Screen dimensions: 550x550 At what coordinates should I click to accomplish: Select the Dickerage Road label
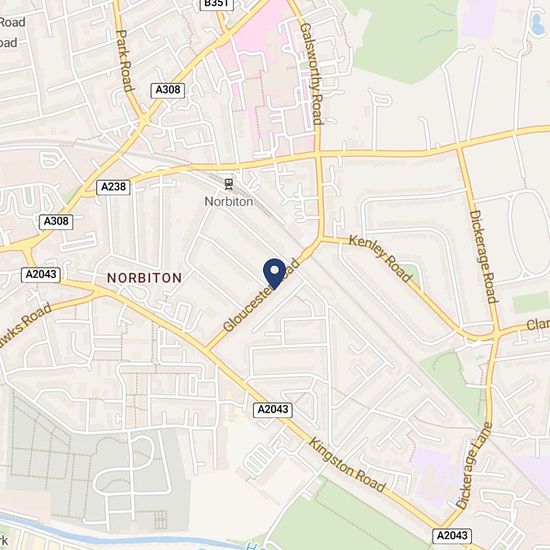coord(483,256)
